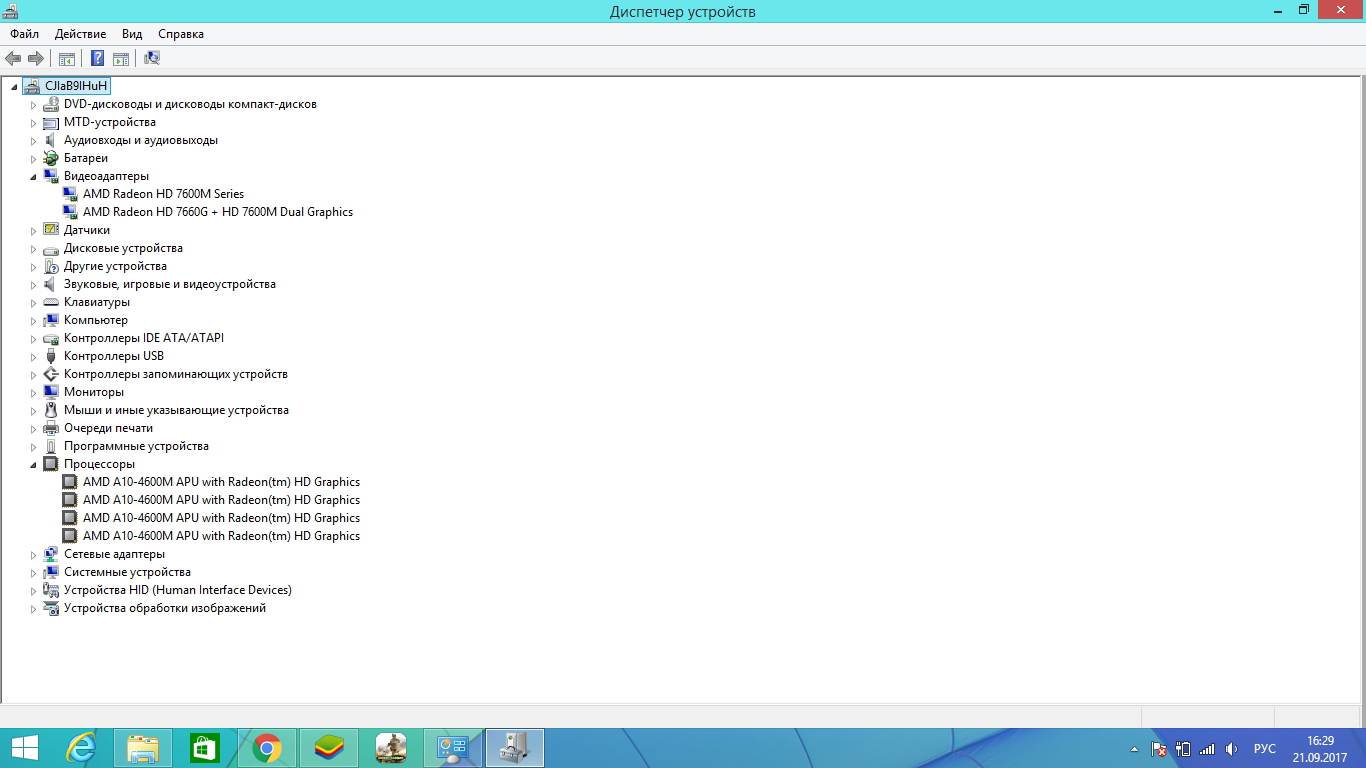This screenshot has height=768, width=1366.
Task: Click the battery power tray icon
Action: pyautogui.click(x=1183, y=749)
